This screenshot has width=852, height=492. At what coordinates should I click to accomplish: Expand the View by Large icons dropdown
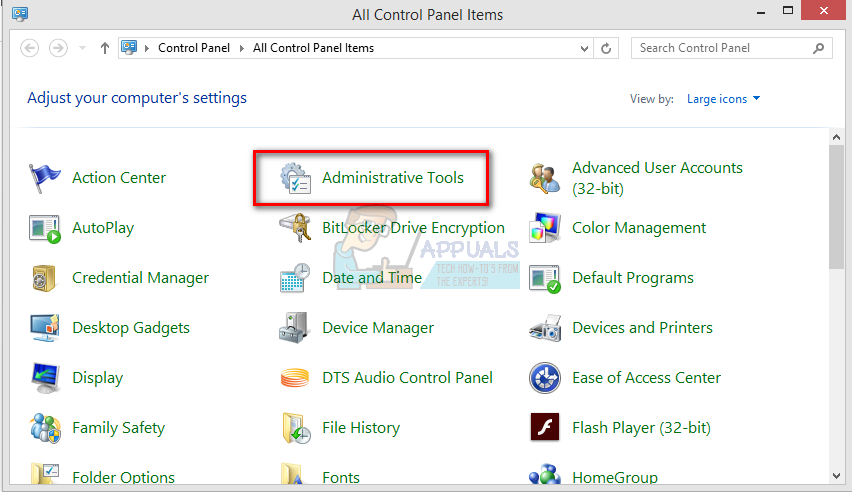point(723,99)
